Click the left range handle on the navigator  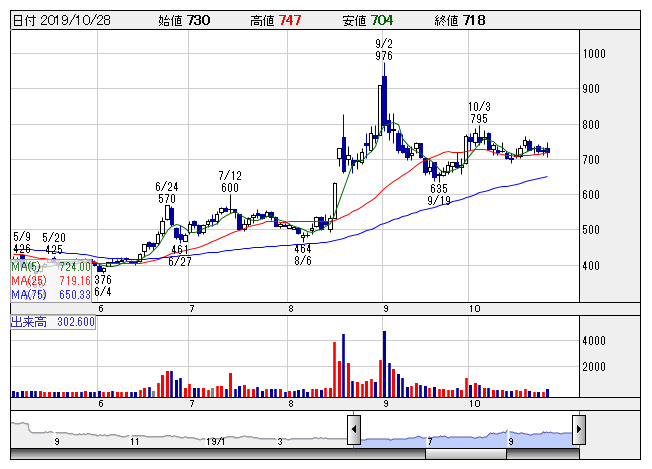point(354,431)
